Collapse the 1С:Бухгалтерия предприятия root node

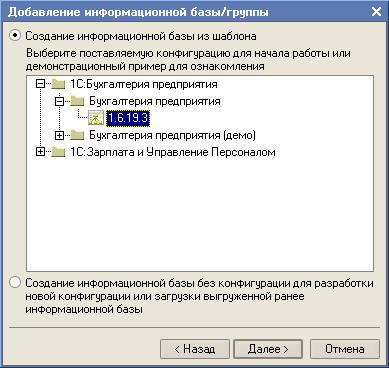coord(40,85)
